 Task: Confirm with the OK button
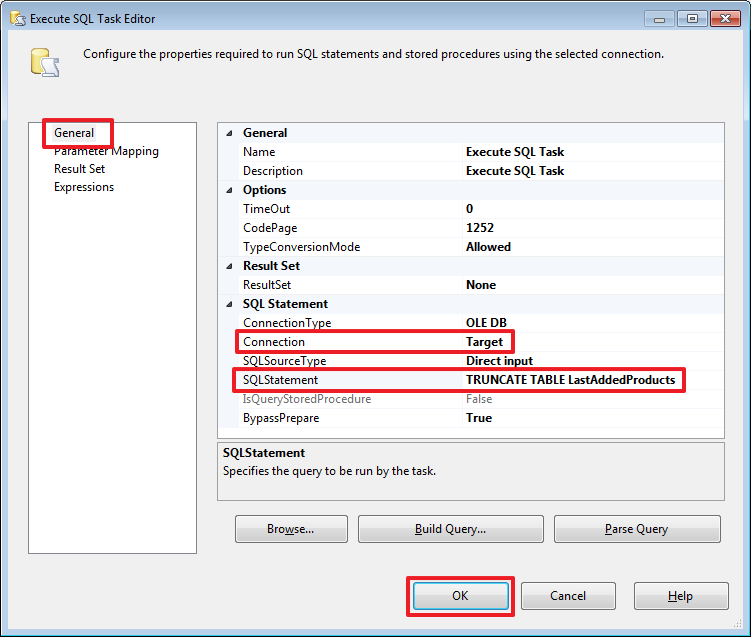click(461, 596)
